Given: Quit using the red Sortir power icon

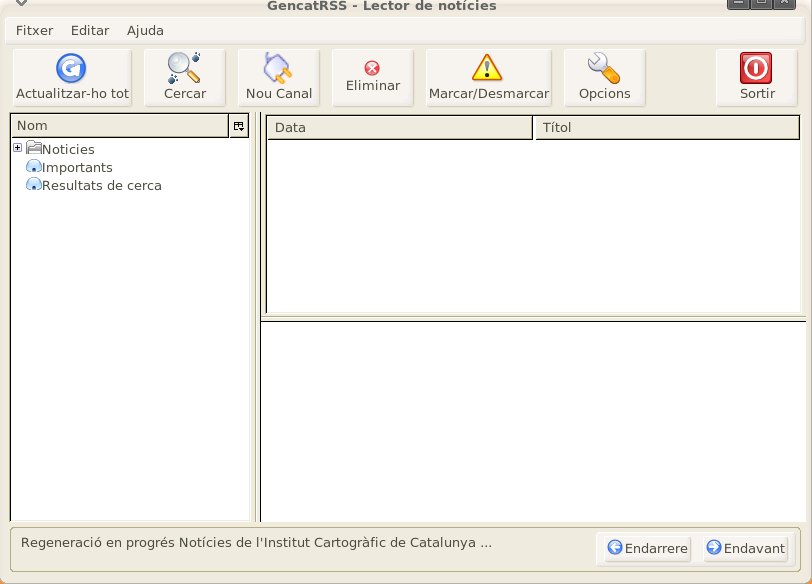Looking at the screenshot, I should click(756, 68).
